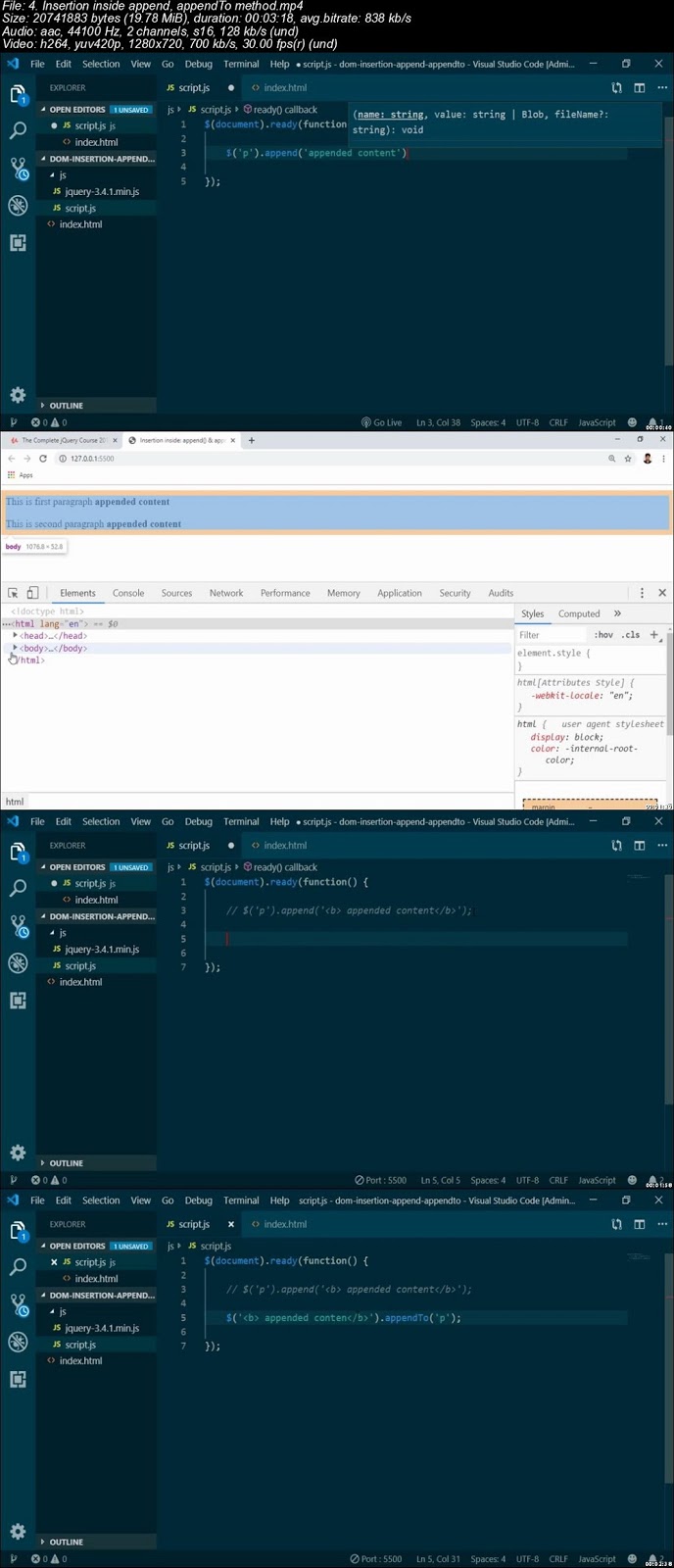Close script.js tab in the appendTo VS Code window

[231, 1224]
